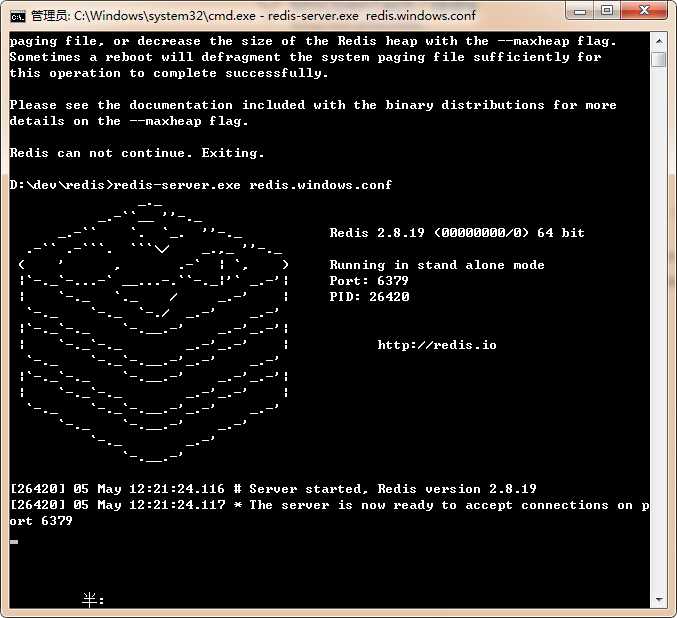
Task: Click the 'paging file, or decrease' top line
Action: click(x=313, y=41)
